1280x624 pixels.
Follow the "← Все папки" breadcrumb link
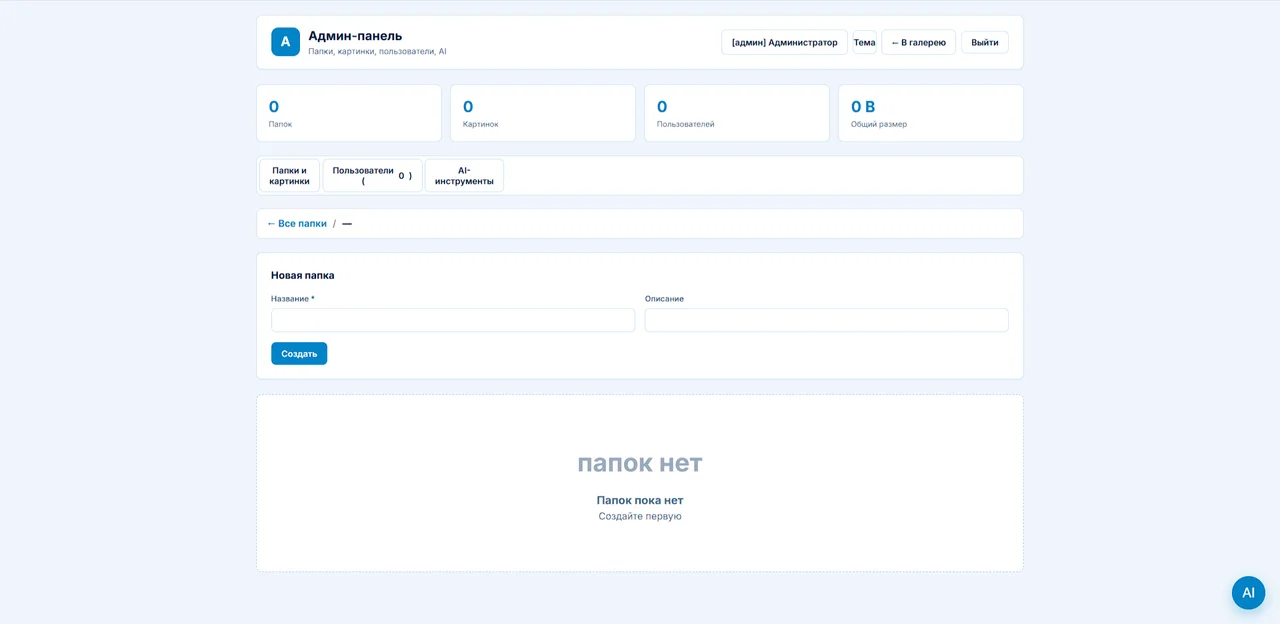(297, 224)
